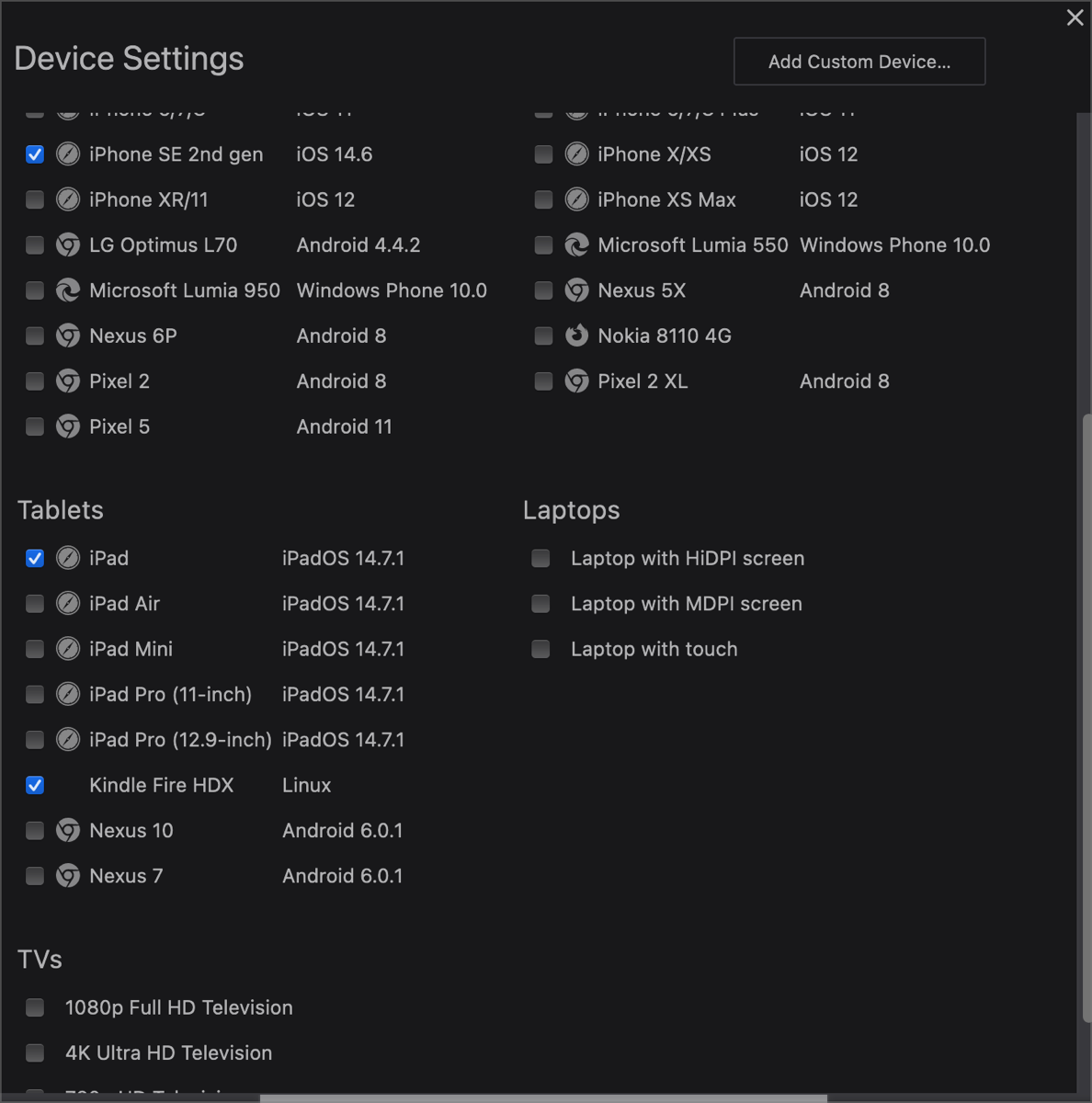Viewport: 1092px width, 1103px height.
Task: Click the Safari icon beside iPhone X/XS
Action: pos(576,154)
